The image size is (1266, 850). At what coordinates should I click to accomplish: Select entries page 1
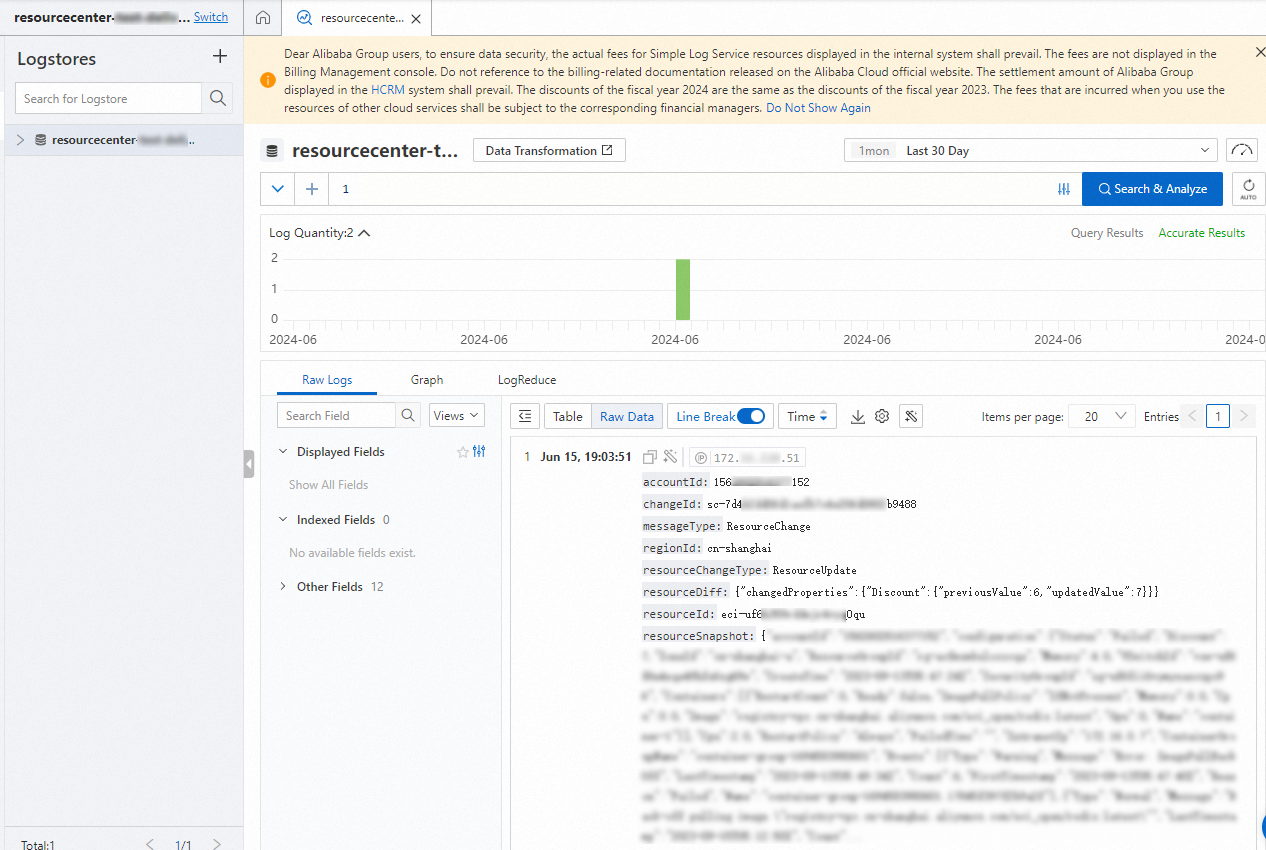tap(1217, 416)
